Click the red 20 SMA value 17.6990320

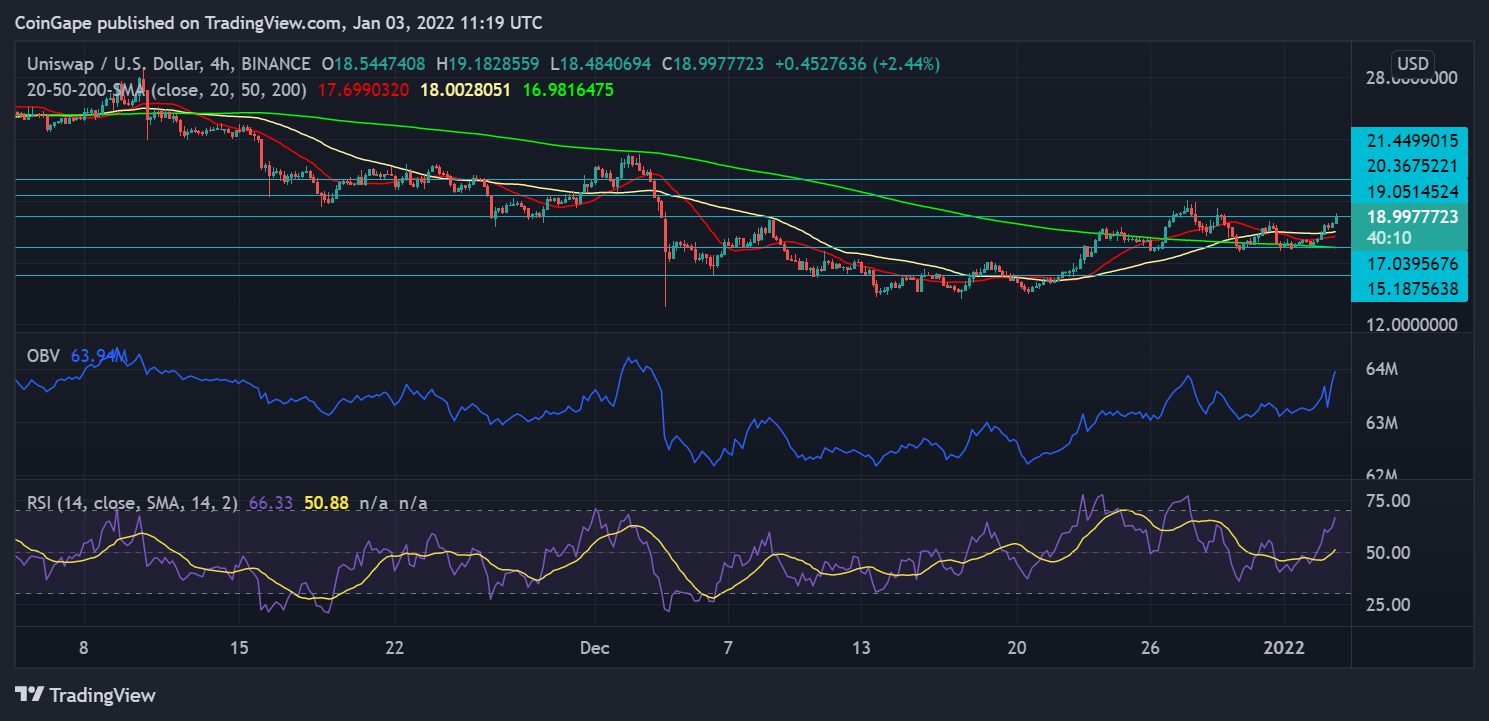tap(364, 90)
